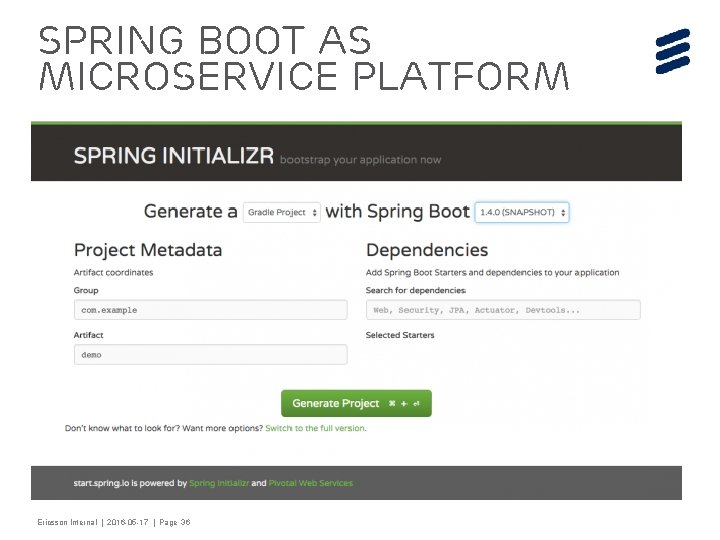720x540 pixels.
Task: Click the Ericsson logo icon
Action: pos(673,51)
